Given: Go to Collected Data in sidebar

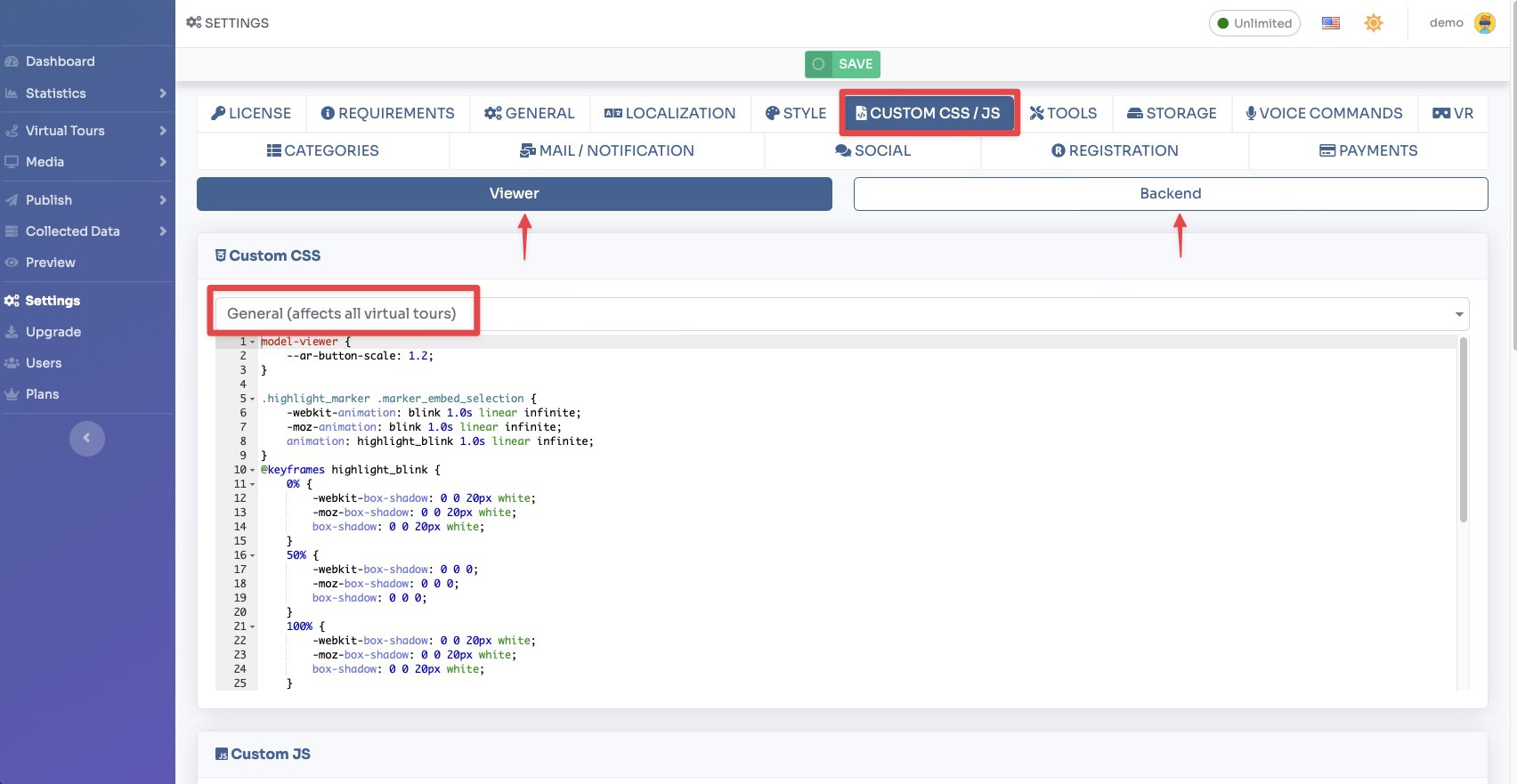Looking at the screenshot, I should point(72,231).
